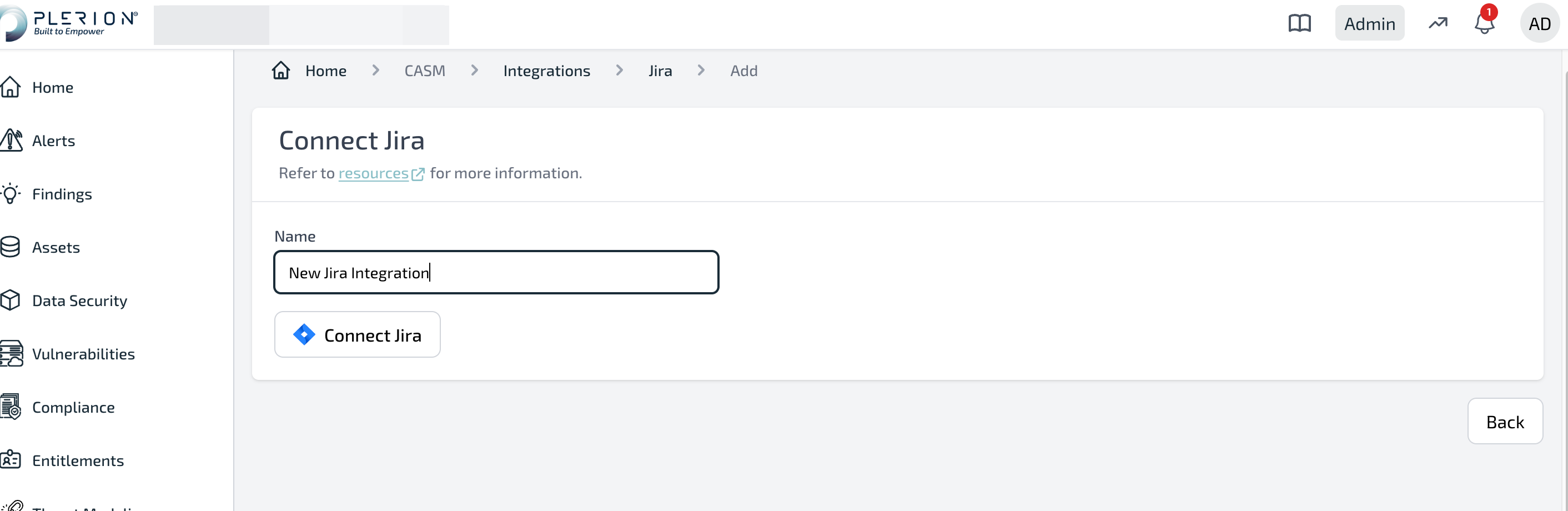Focus the Name input field
Viewport: 1568px width, 511px height.
click(496, 272)
